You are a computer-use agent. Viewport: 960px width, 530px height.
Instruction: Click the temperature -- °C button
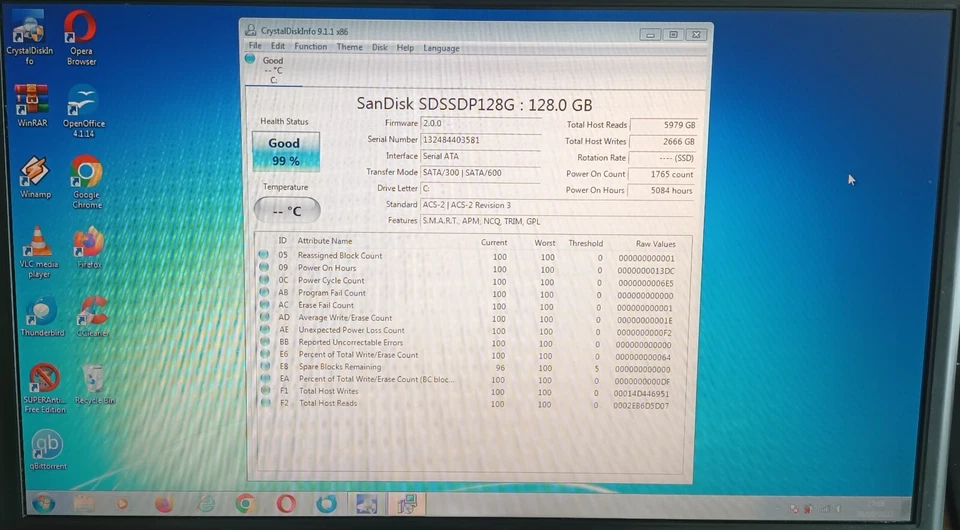[x=287, y=211]
